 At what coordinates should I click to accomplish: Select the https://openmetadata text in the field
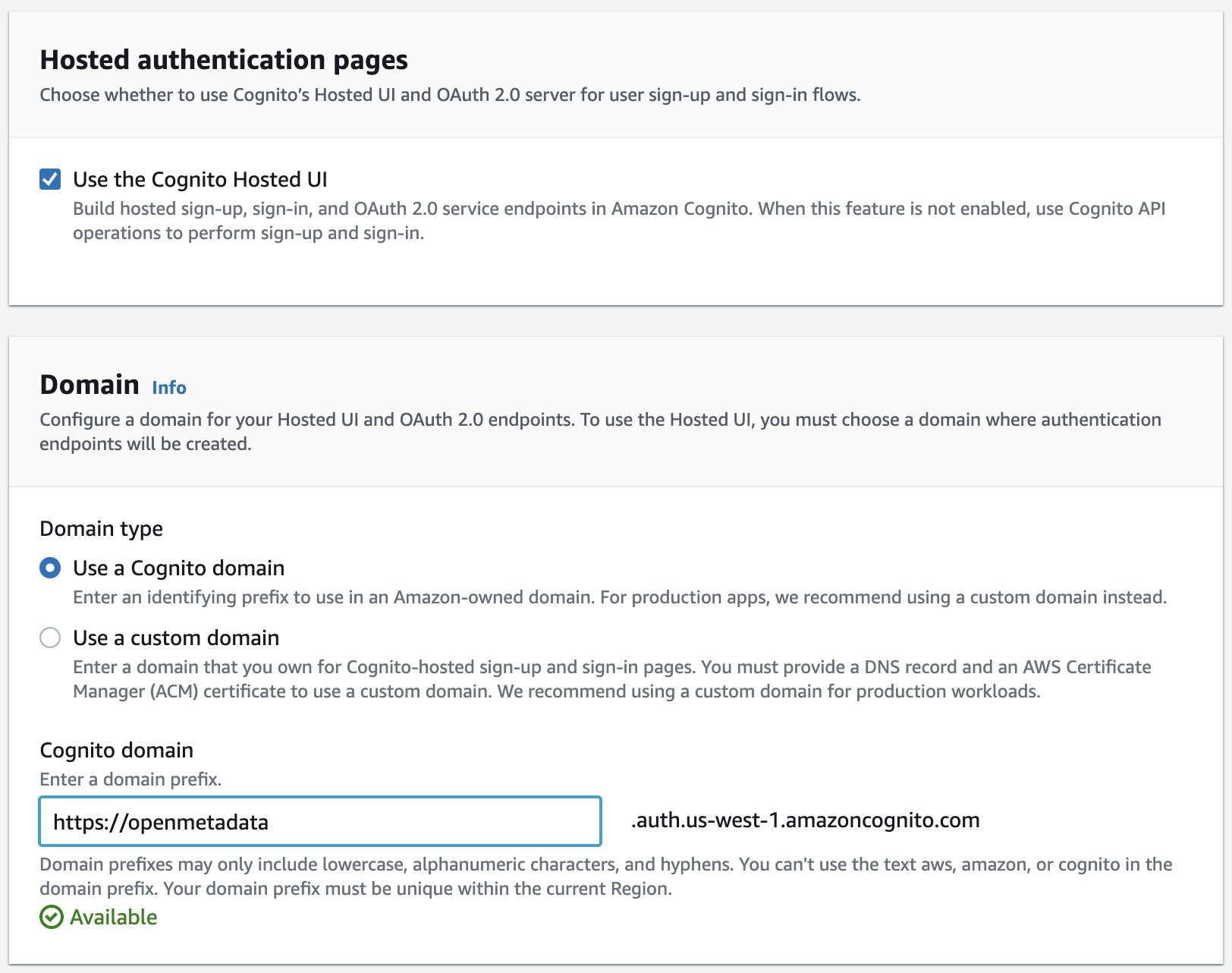pos(161,821)
